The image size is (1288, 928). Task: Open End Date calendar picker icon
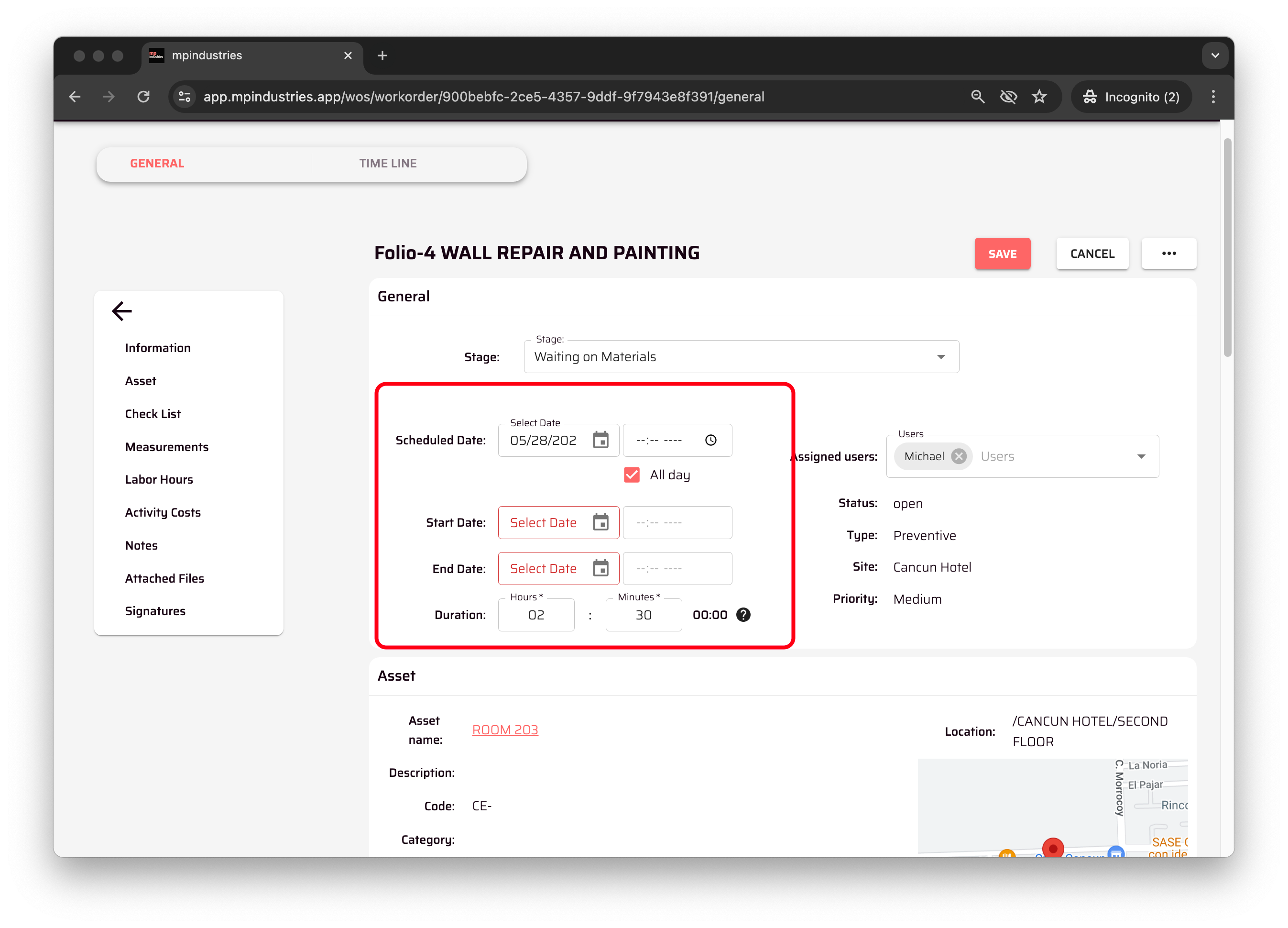[600, 568]
